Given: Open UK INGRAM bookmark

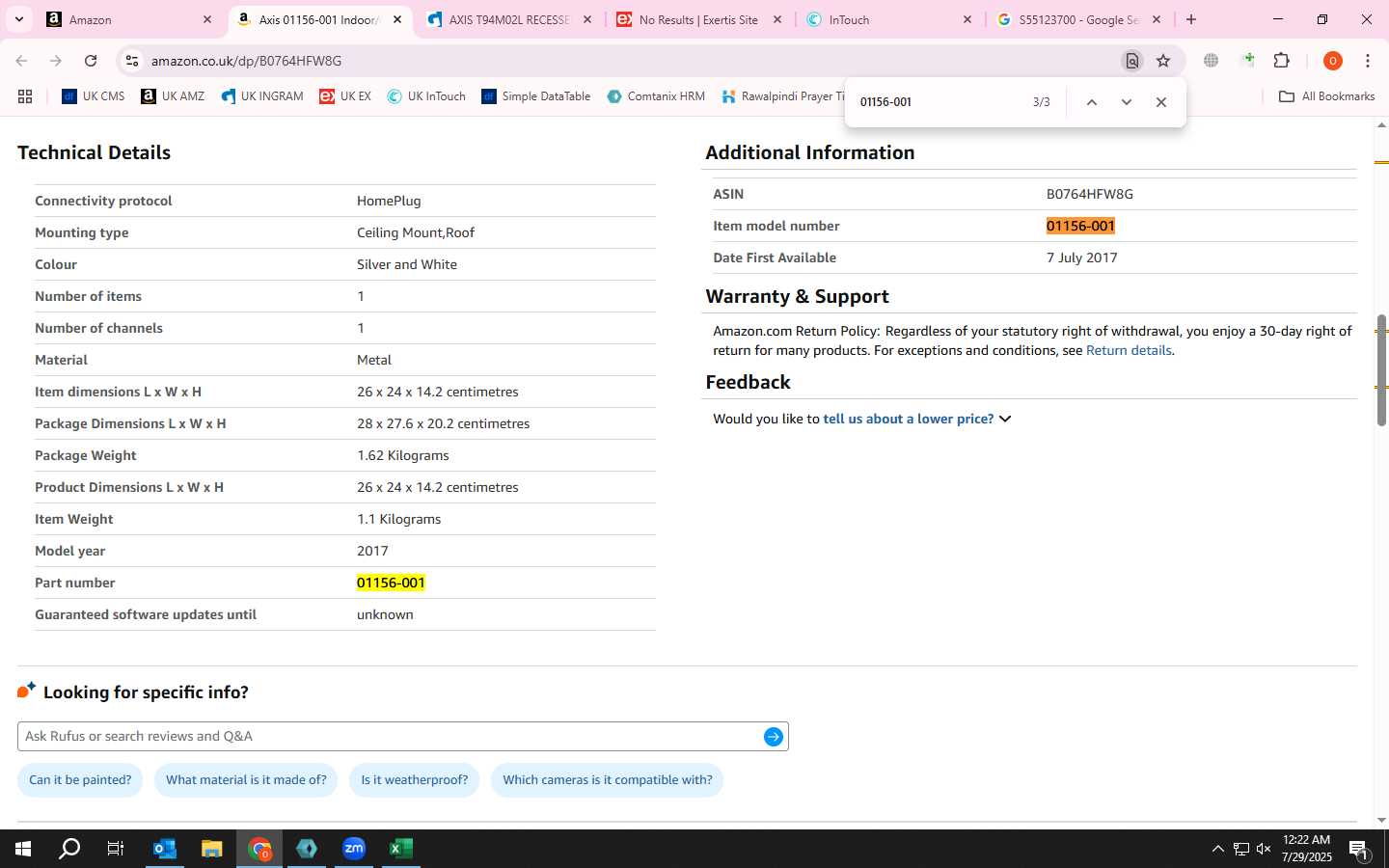Looking at the screenshot, I should 261,96.
